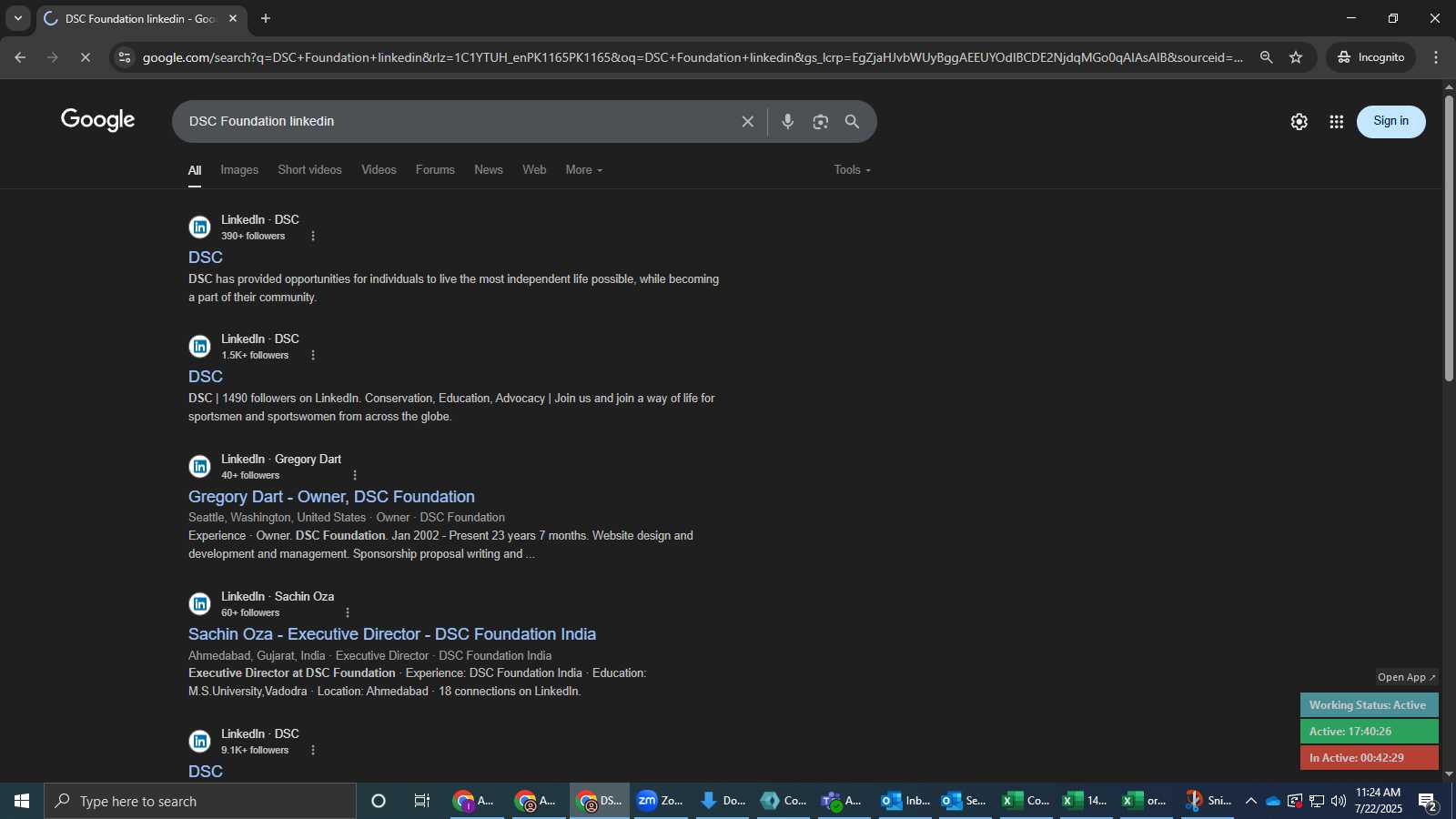Screen dimensions: 1456x819
Task: Open DSC link with 9.1K+ followers
Action: pyautogui.click(x=206, y=772)
